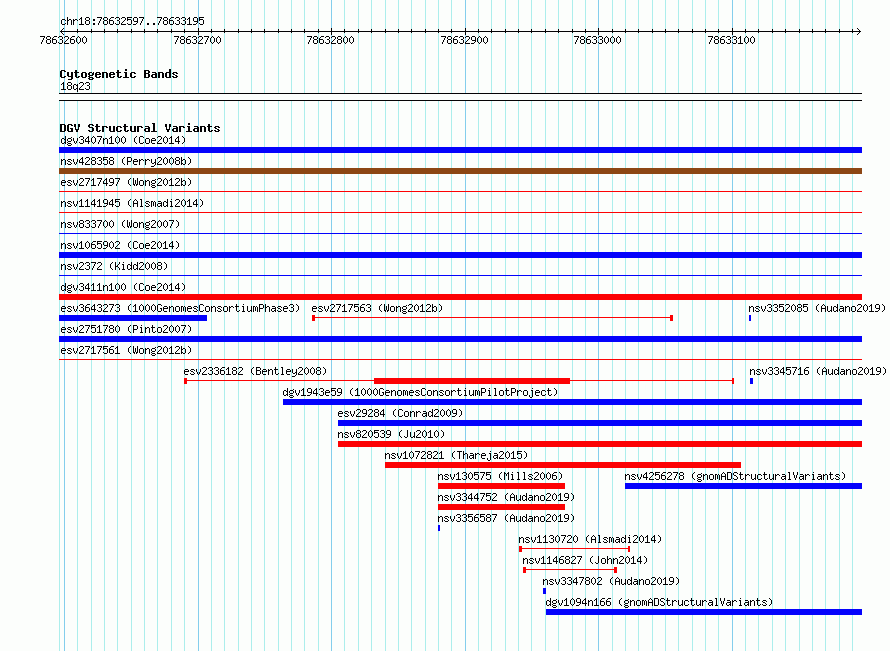Screen dimensions: 890x651
Task: Click the nsv1072821 (Thareja2015) text label
Action: [x=456, y=455]
